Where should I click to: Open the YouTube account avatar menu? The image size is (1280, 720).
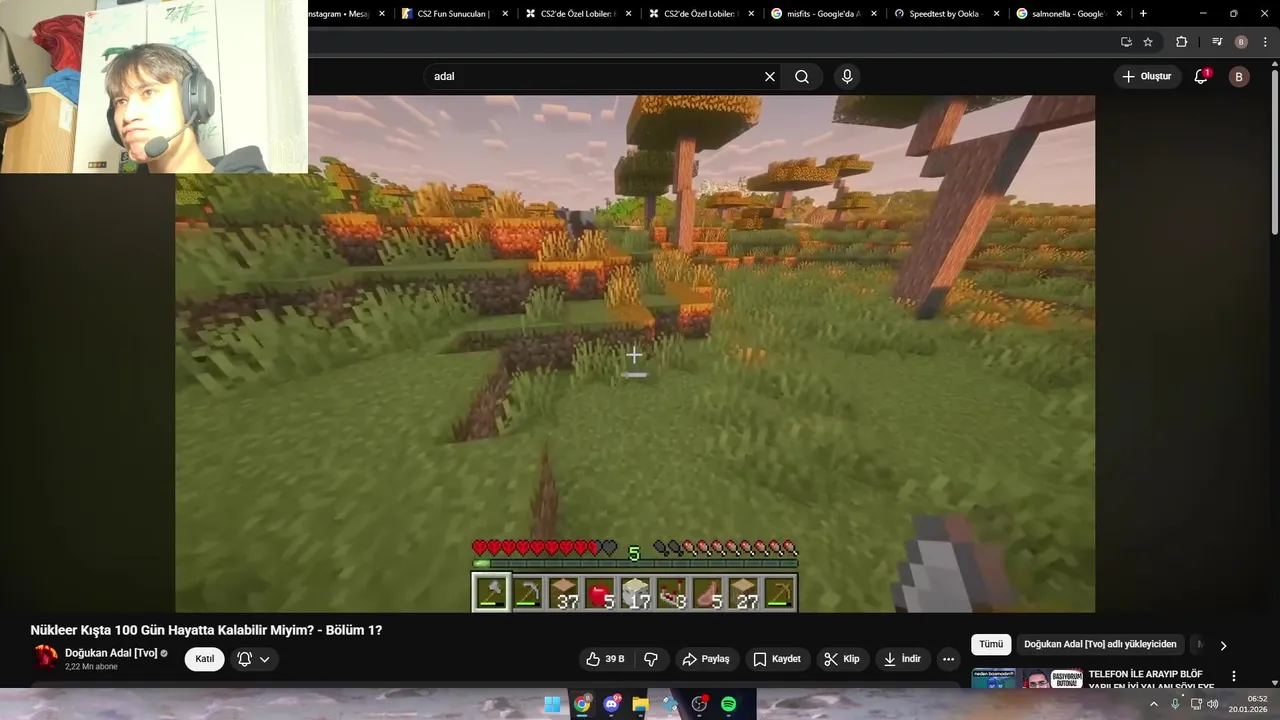tap(1239, 76)
